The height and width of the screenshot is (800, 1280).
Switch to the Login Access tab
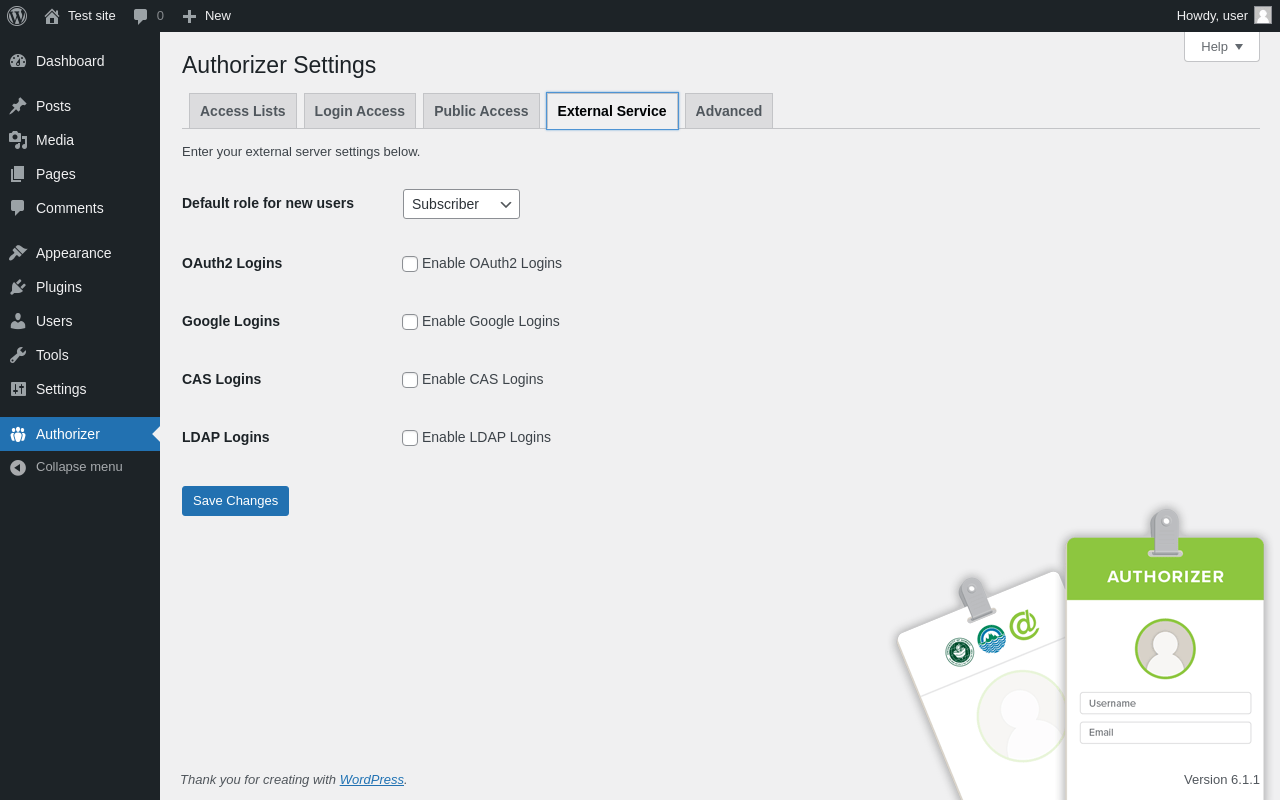pyautogui.click(x=360, y=111)
